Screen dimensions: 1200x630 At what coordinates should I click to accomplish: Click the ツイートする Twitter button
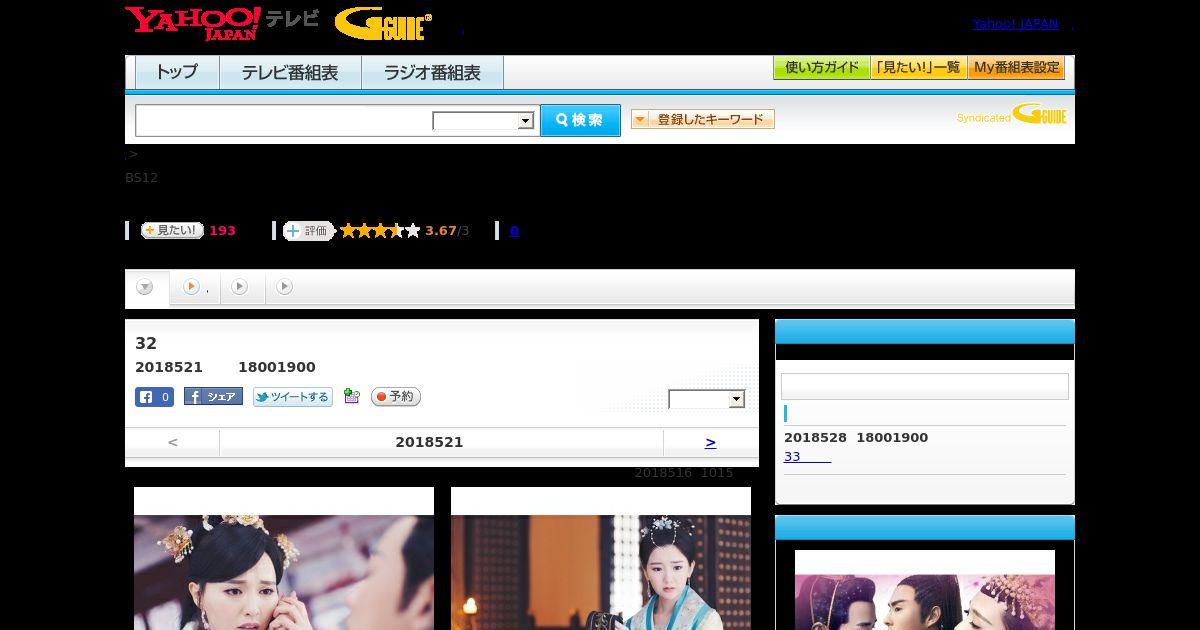point(293,397)
